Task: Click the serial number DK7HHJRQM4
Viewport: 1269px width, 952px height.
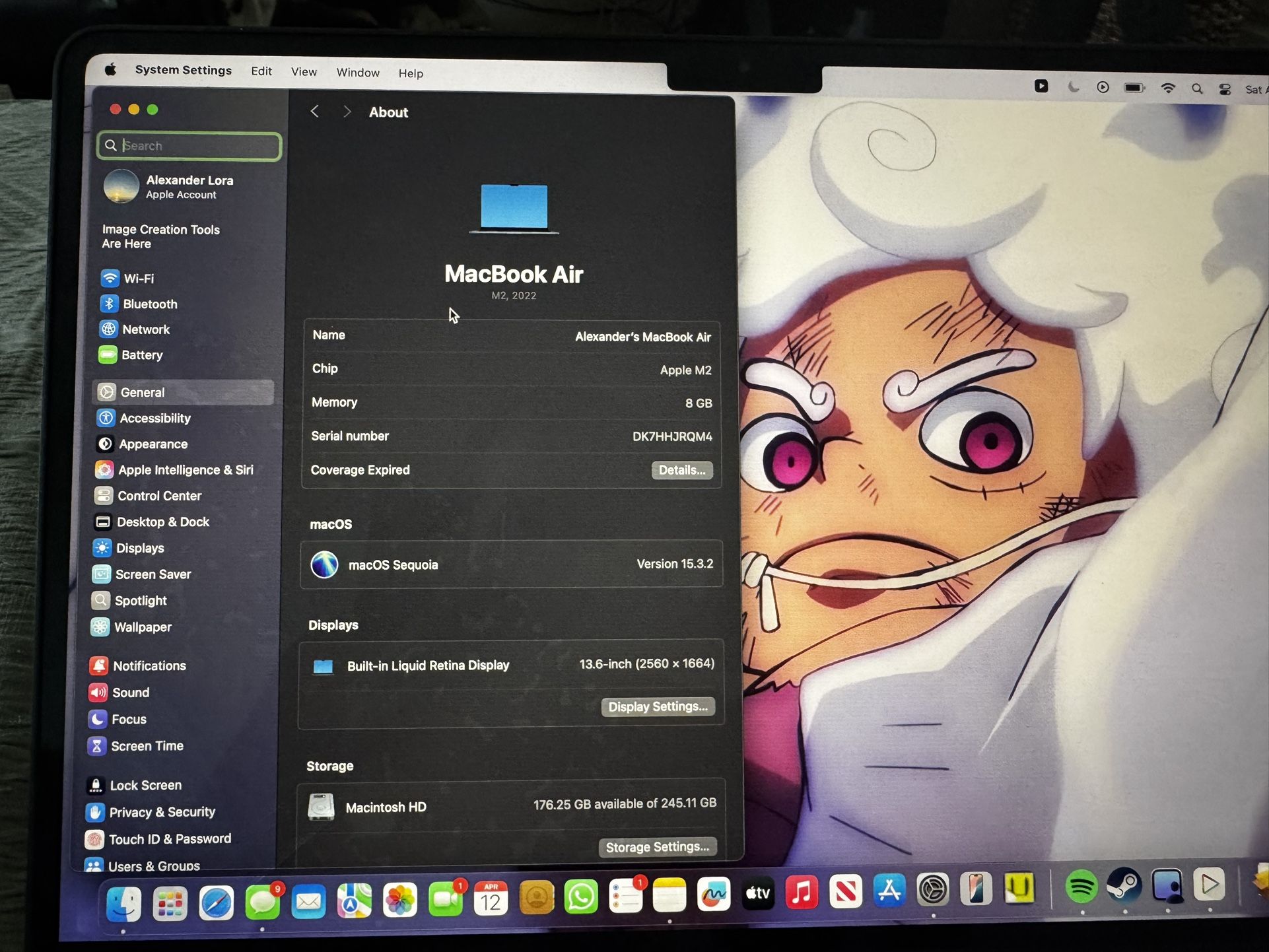Action: 672,436
